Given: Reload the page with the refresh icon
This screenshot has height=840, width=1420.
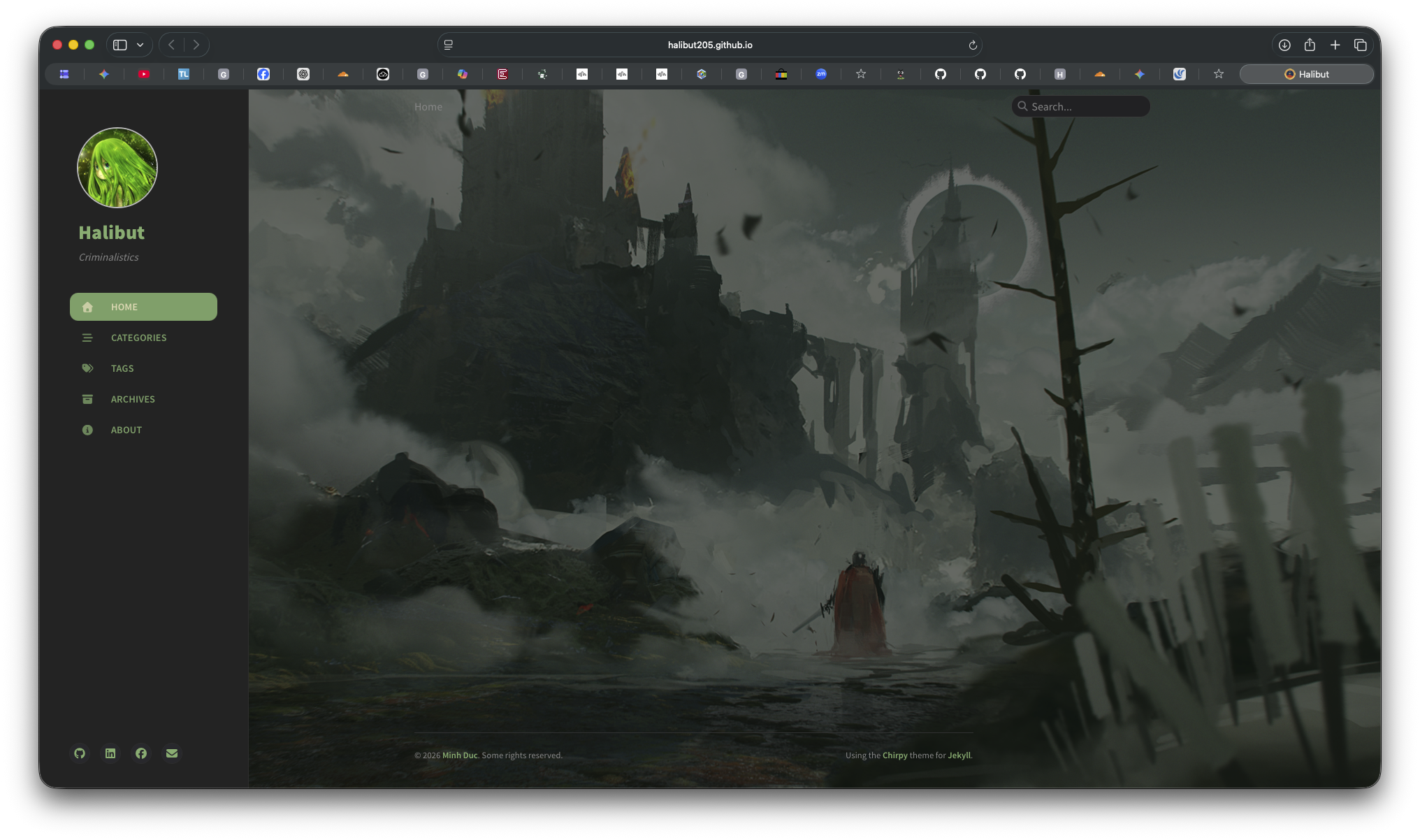Looking at the screenshot, I should click(972, 45).
